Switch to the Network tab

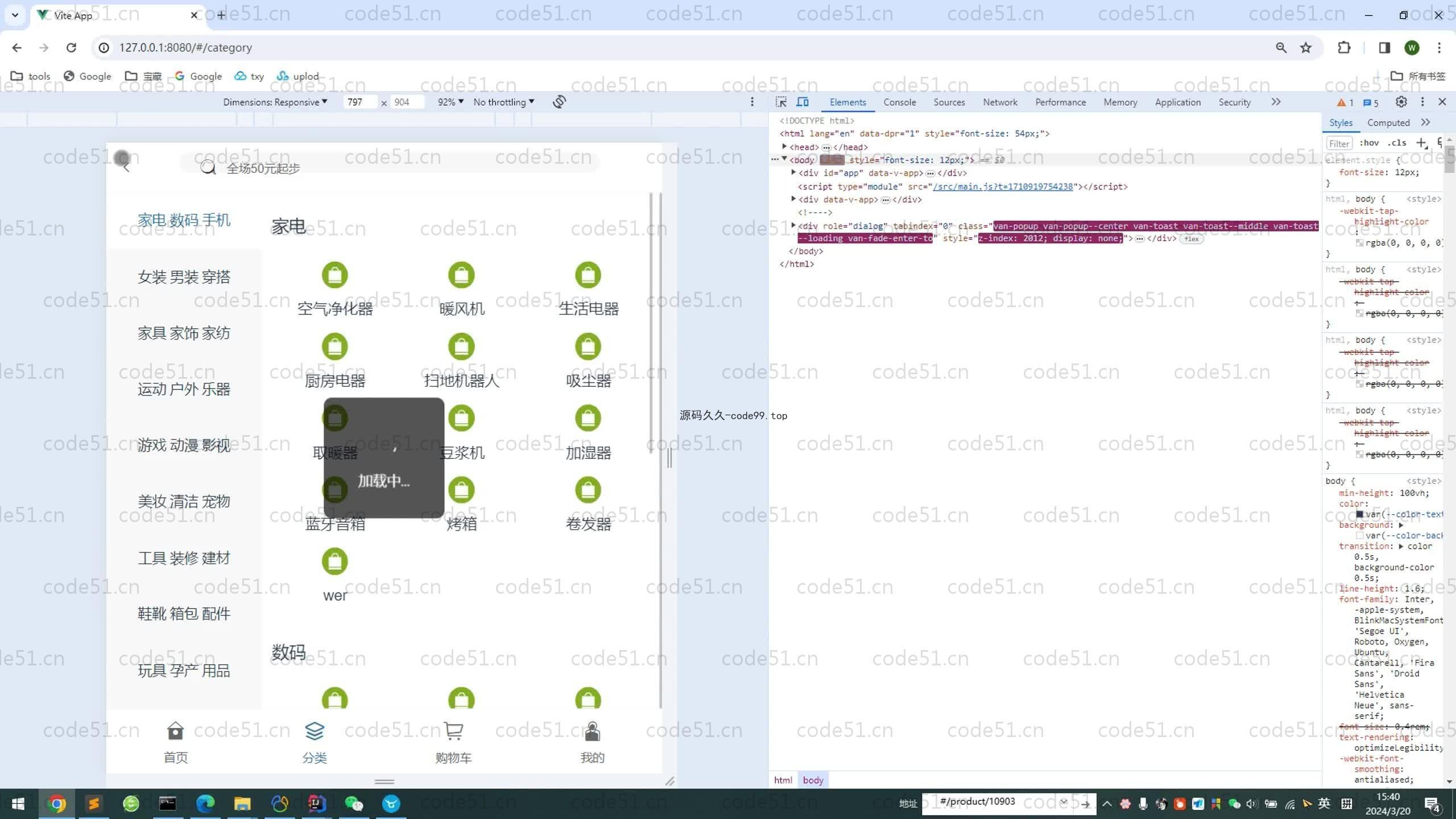[1000, 102]
